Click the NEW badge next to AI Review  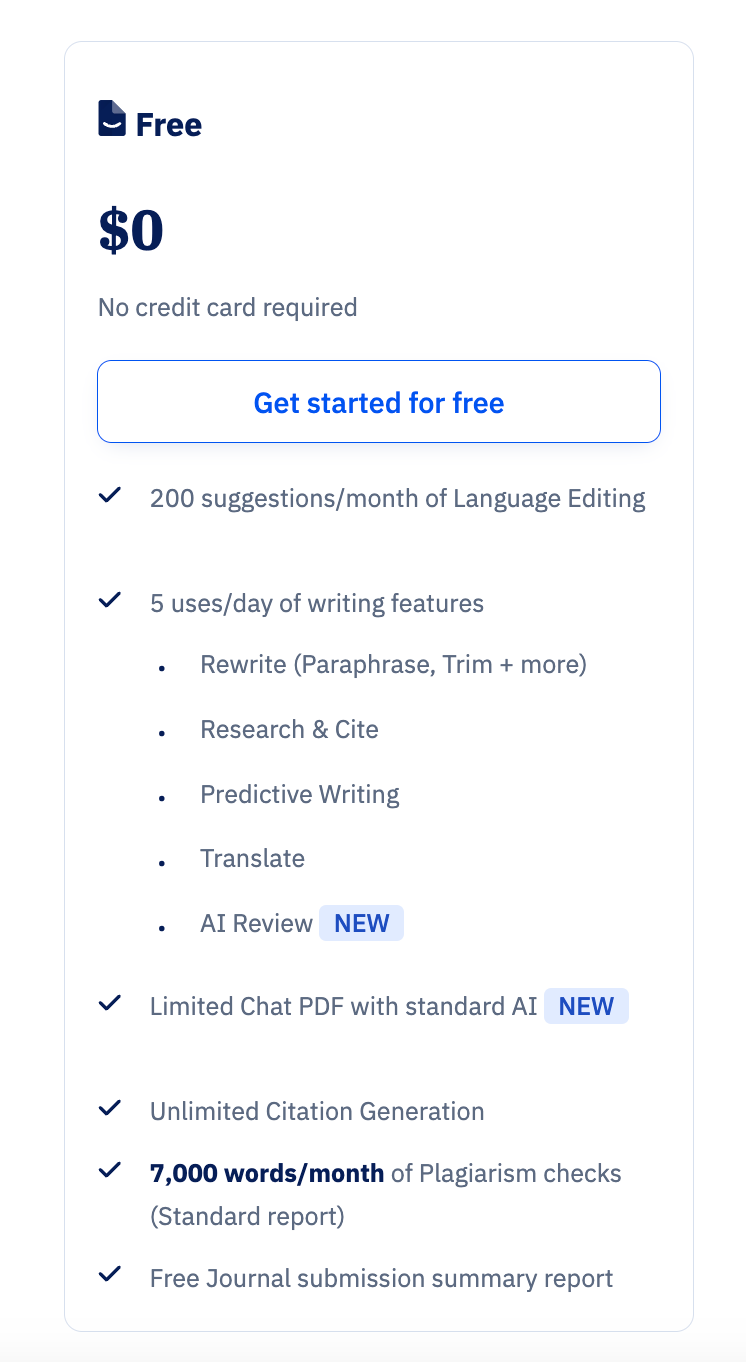point(361,923)
